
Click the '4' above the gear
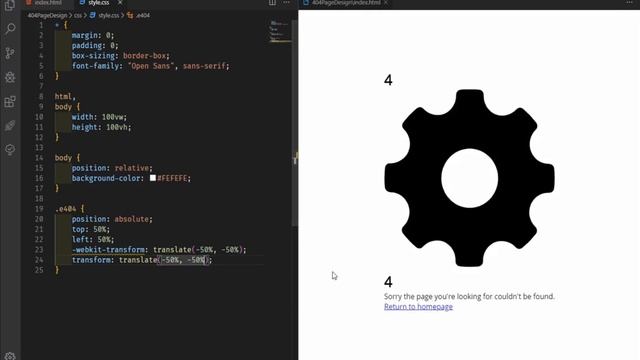tap(388, 80)
